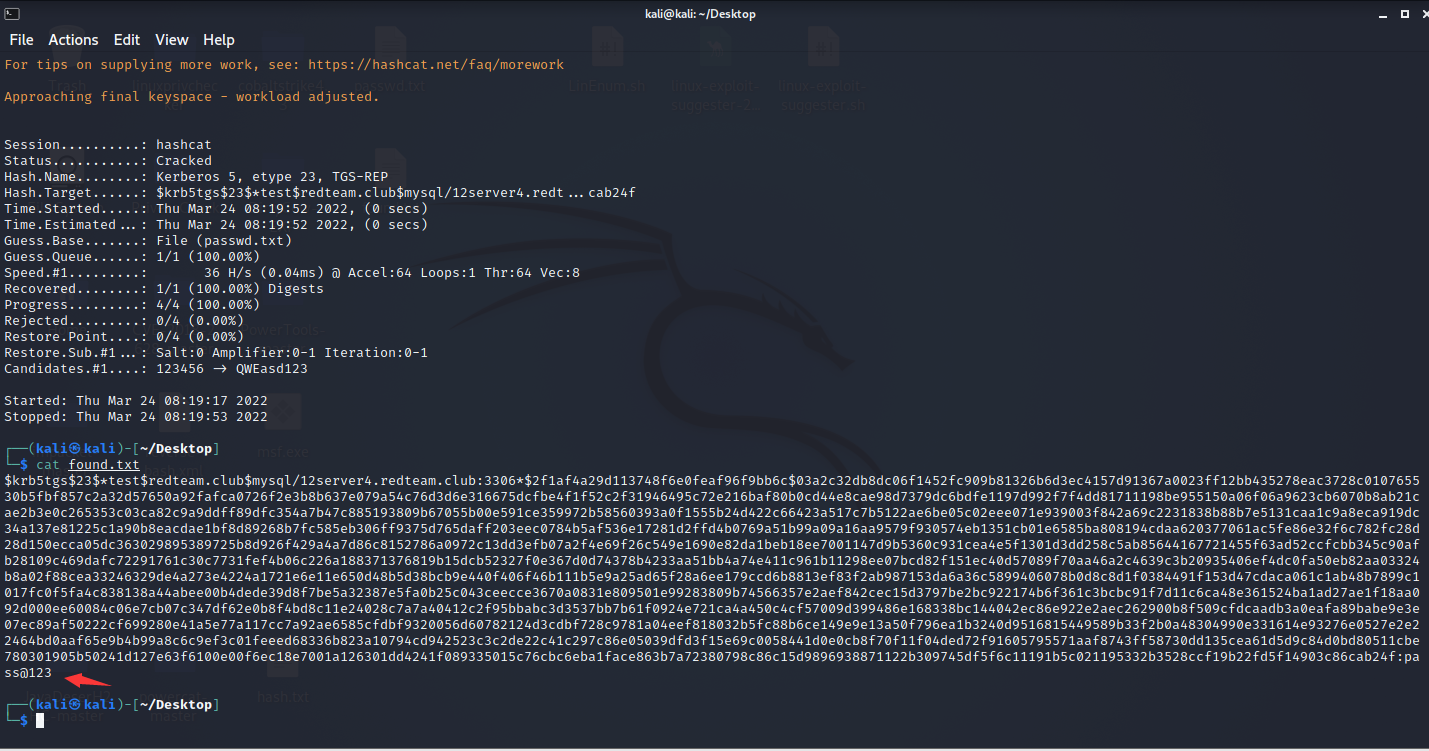The width and height of the screenshot is (1429, 751).
Task: Click the Guess.Queue line
Action: tap(132, 256)
